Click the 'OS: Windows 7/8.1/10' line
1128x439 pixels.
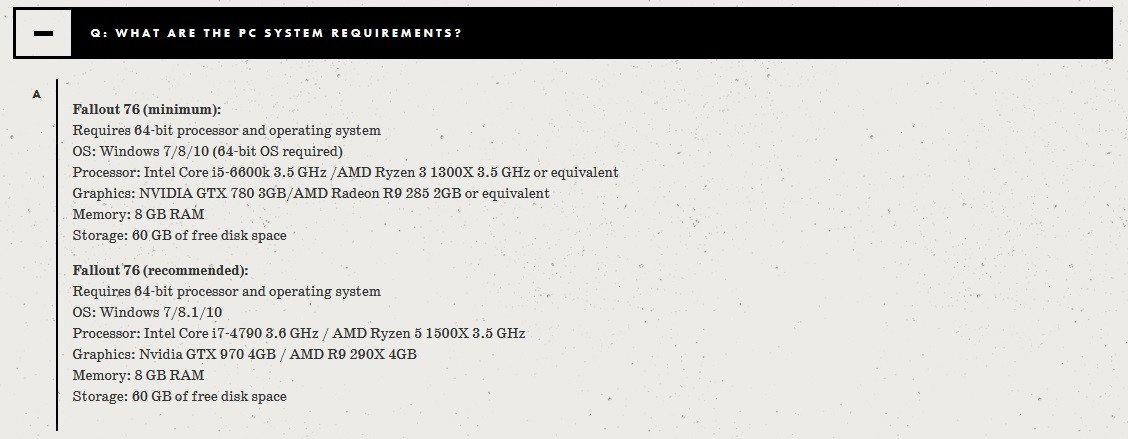[147, 312]
